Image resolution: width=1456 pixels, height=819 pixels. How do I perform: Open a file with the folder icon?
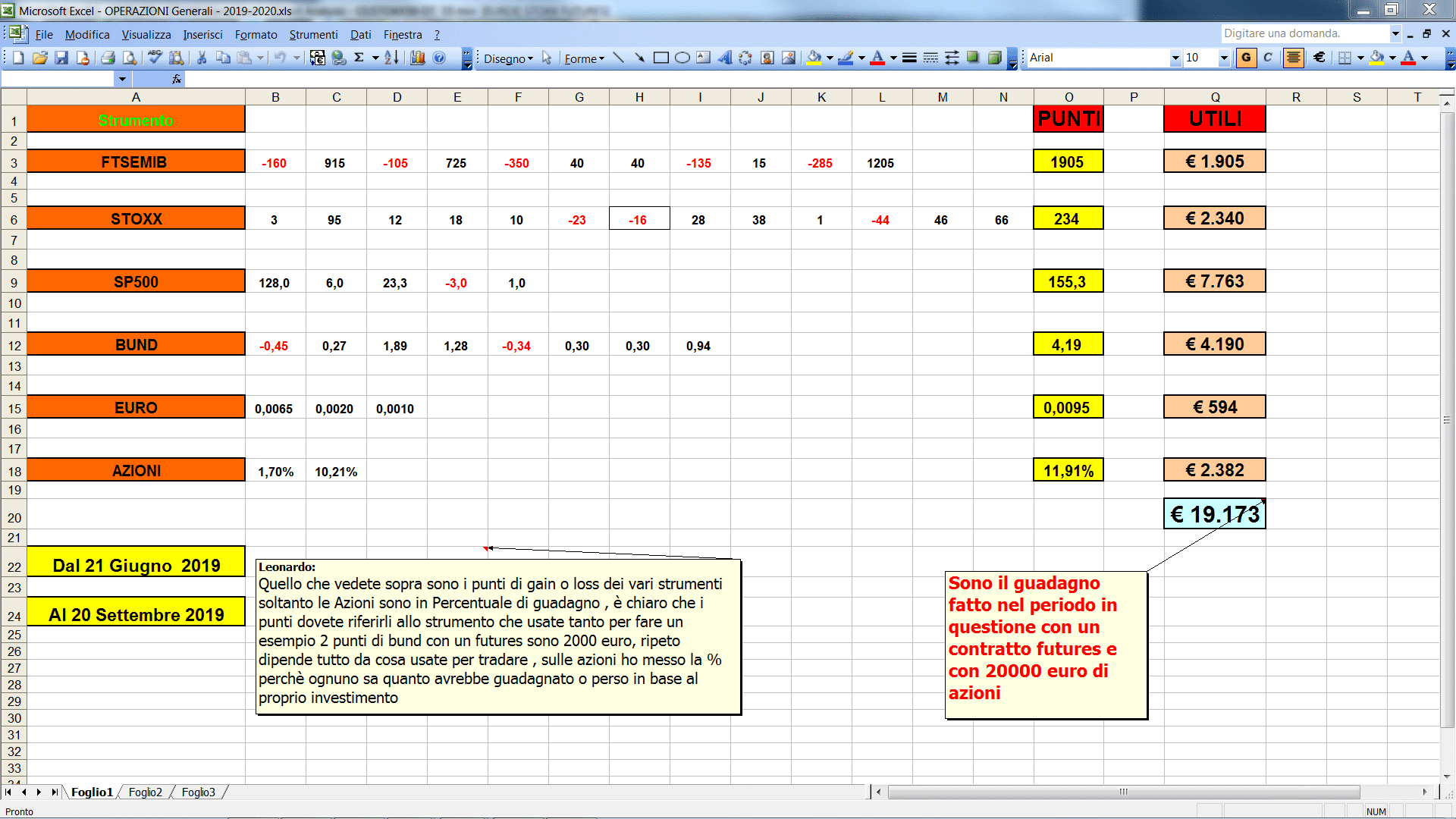[40, 58]
